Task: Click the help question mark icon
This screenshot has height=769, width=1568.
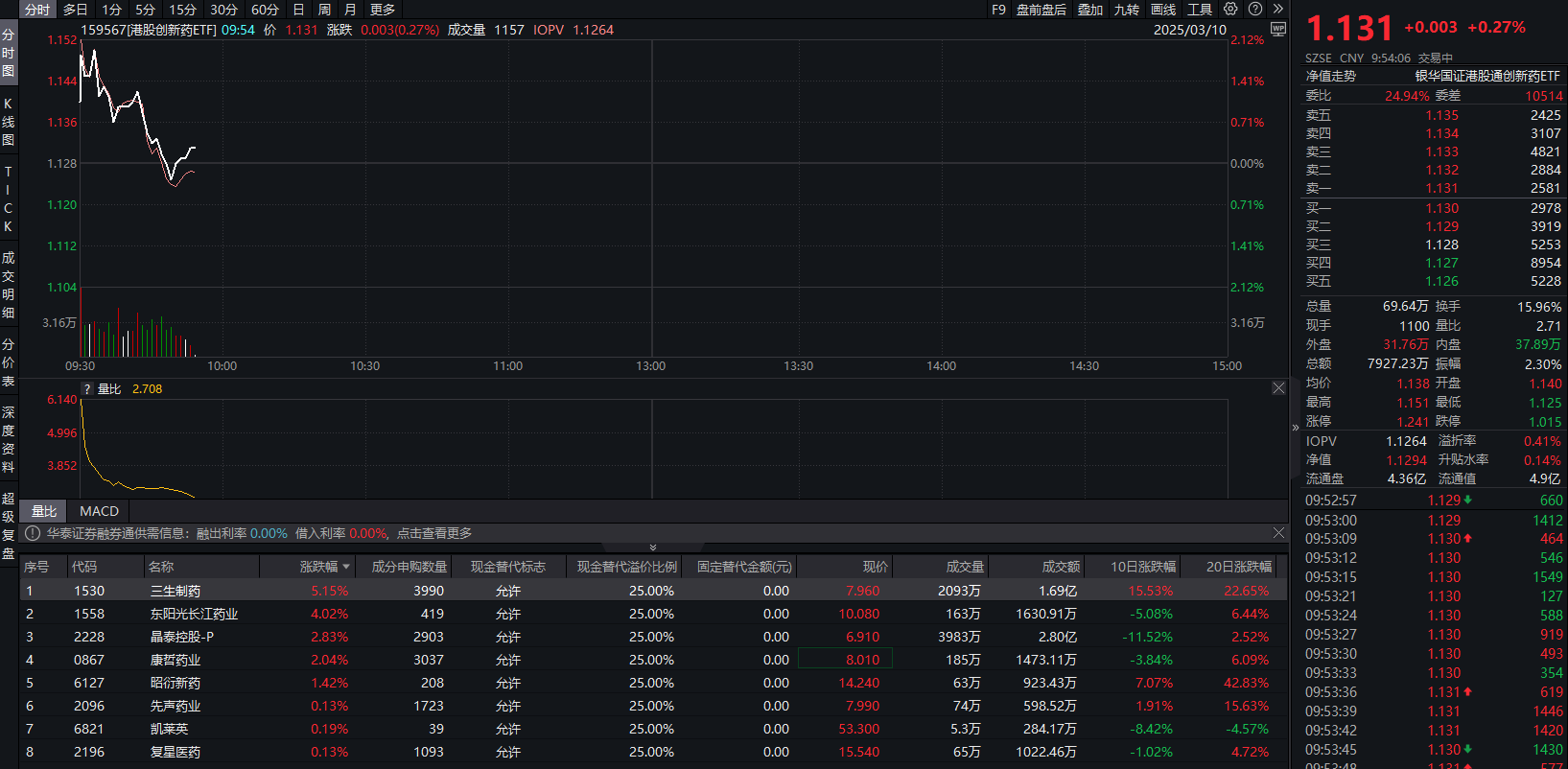Action: pos(1255,9)
